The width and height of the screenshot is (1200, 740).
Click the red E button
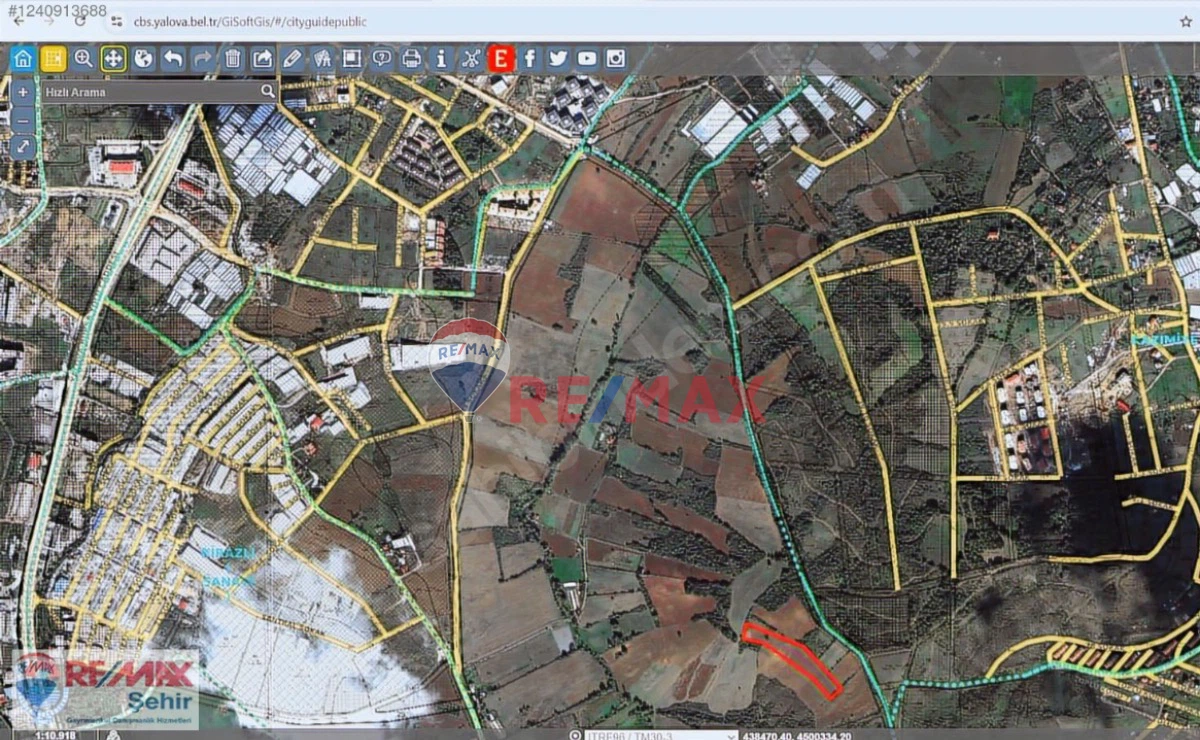pyautogui.click(x=501, y=59)
